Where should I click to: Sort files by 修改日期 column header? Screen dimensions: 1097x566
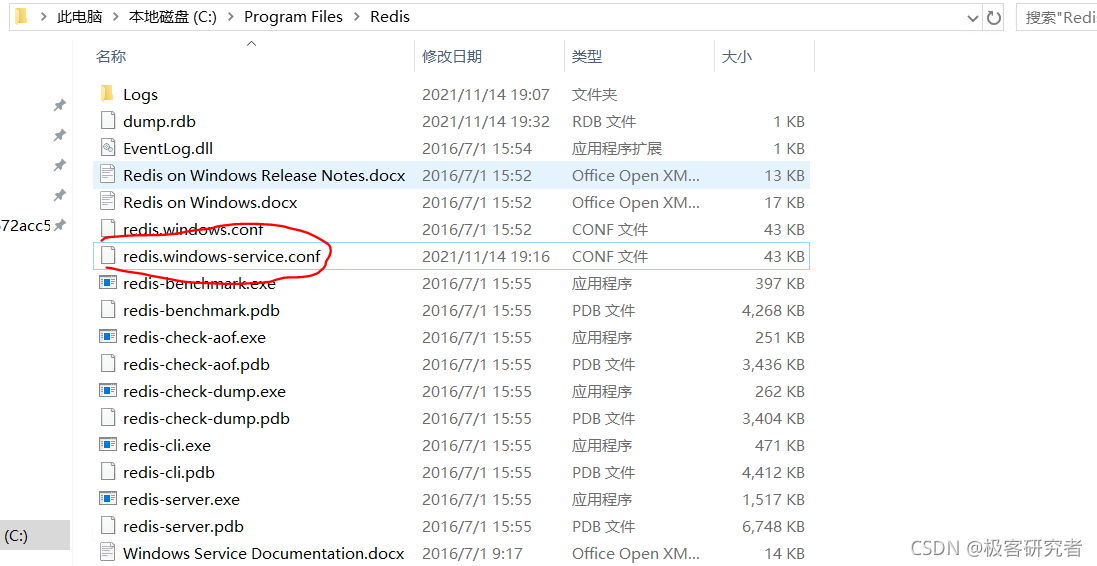(452, 57)
